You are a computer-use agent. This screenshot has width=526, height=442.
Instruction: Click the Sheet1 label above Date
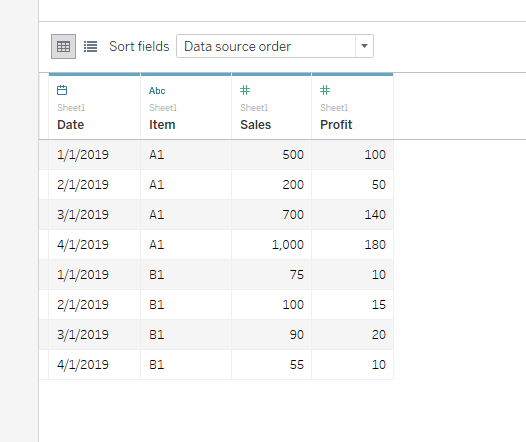tap(71, 108)
